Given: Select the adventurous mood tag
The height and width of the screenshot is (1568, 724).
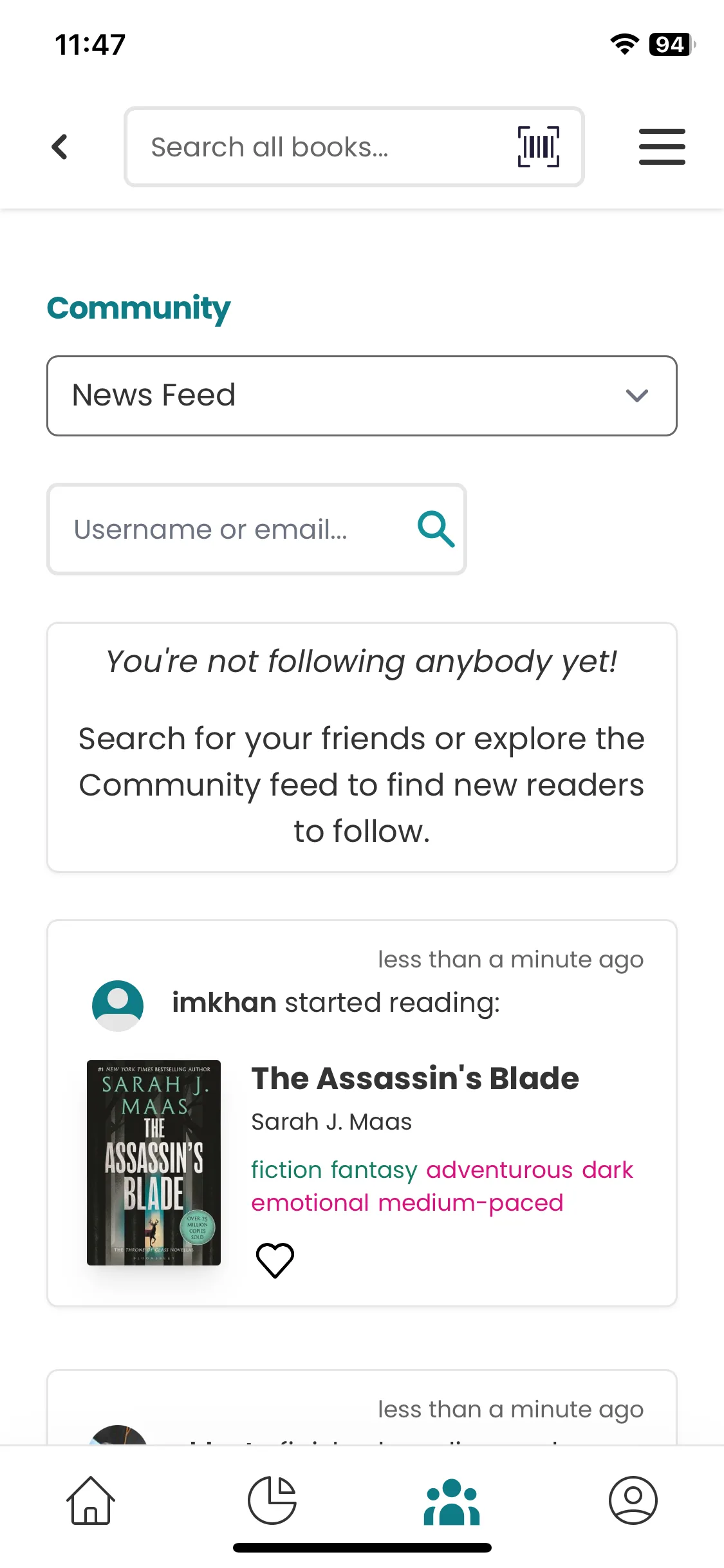Looking at the screenshot, I should [499, 1170].
